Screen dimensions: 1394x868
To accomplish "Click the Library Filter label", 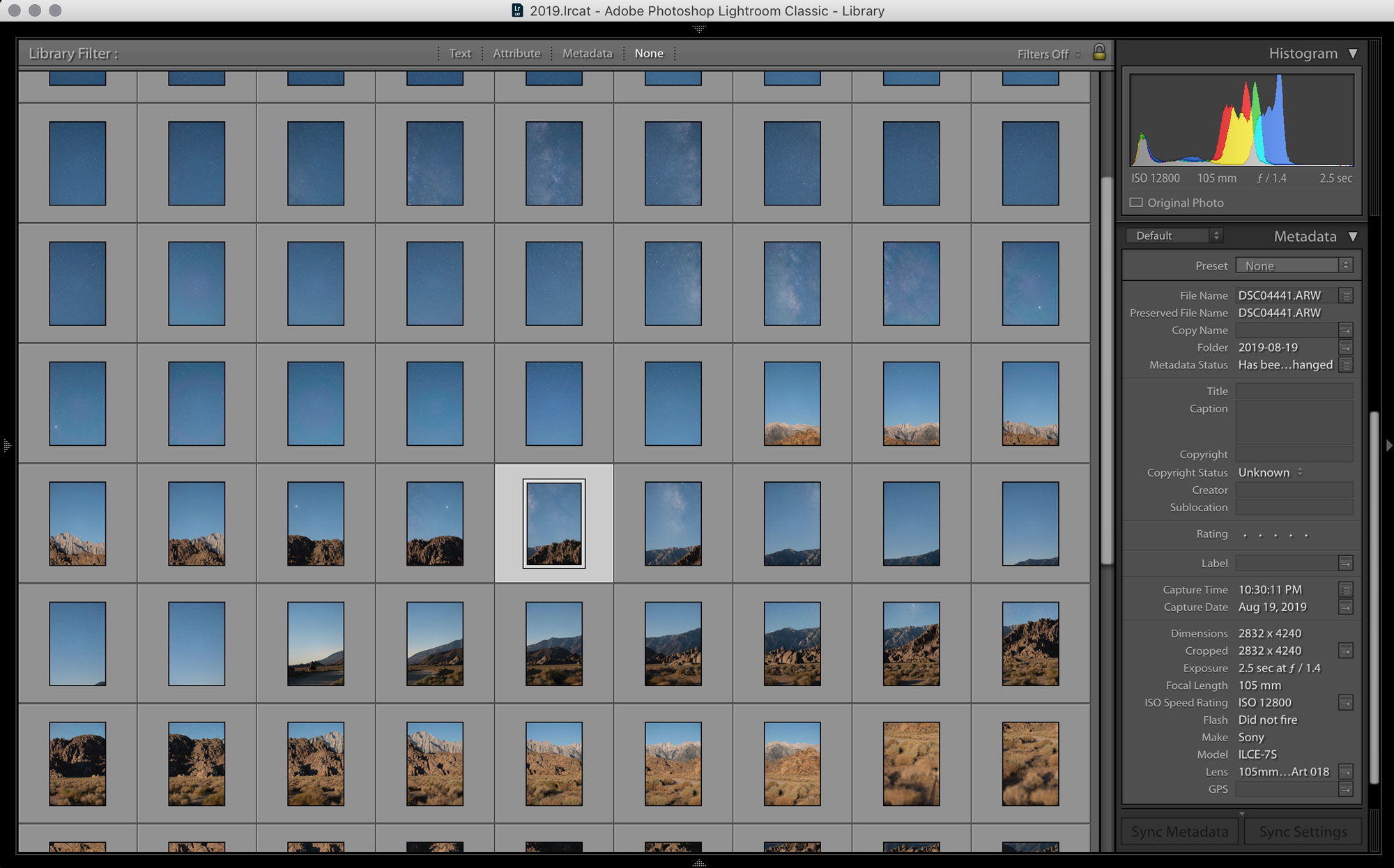I will click(x=73, y=54).
